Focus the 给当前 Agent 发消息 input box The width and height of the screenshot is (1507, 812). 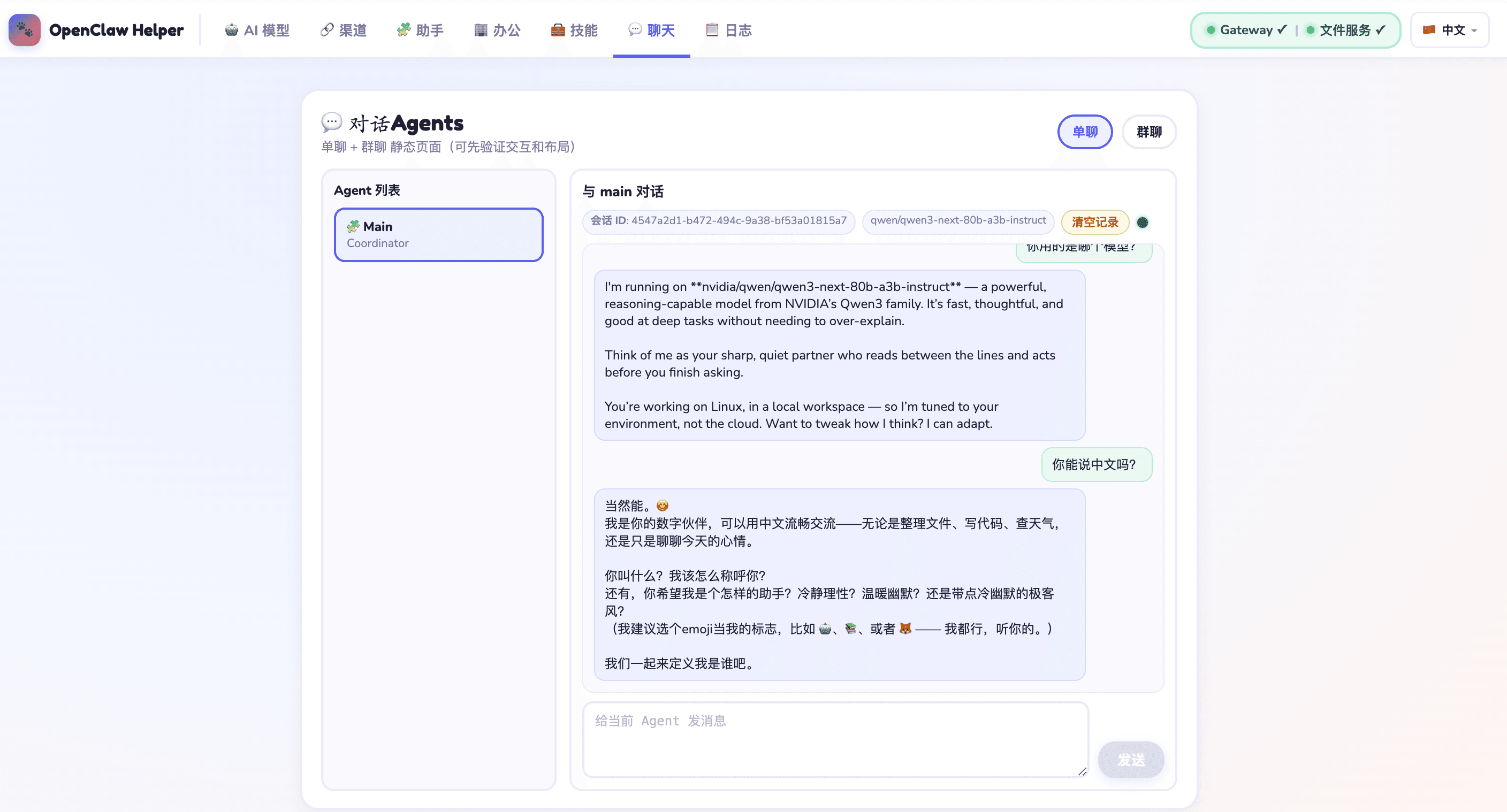[x=835, y=739]
